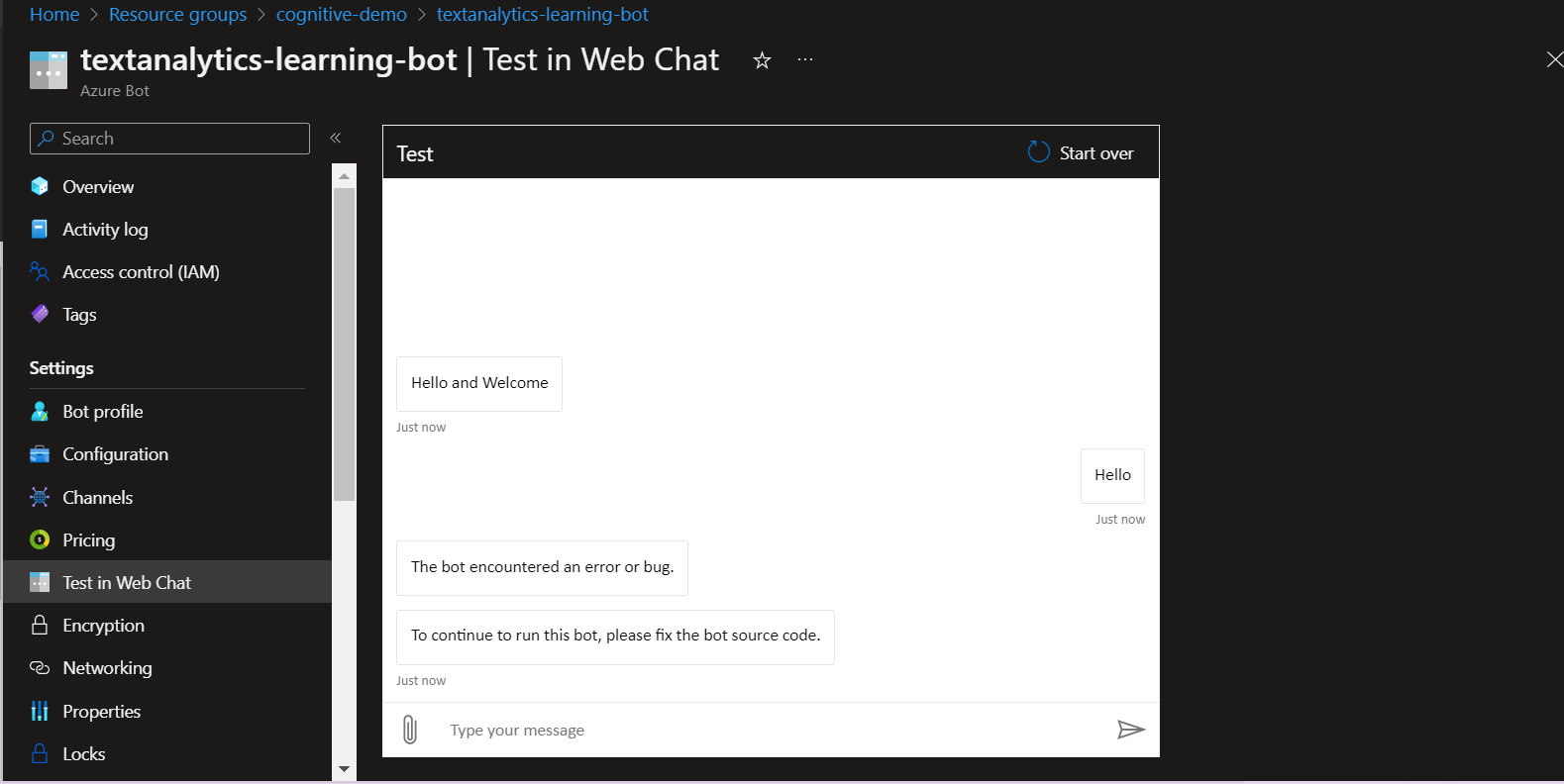Viewport: 1564px width, 784px height.
Task: Click the sidebar scrollbar up arrow
Action: (x=344, y=176)
